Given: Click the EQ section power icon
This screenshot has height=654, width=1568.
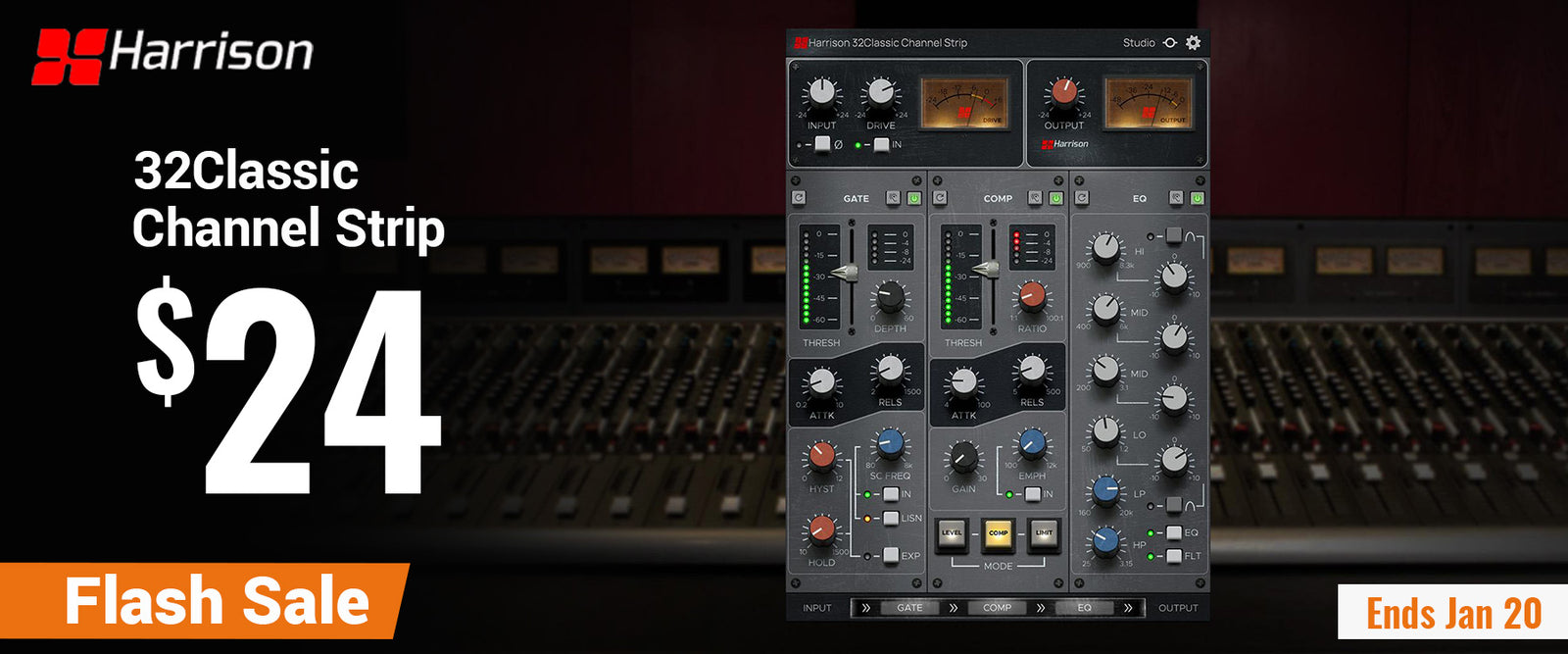Looking at the screenshot, I should (1197, 198).
